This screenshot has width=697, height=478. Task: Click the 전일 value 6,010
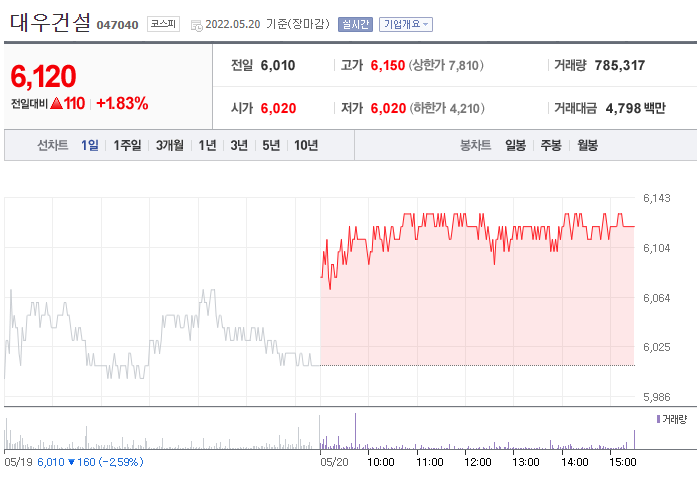(278, 66)
